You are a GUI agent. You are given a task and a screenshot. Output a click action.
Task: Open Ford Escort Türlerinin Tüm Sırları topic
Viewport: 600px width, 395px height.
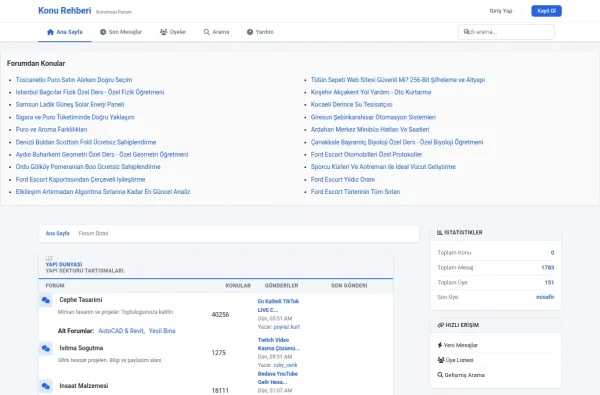(x=355, y=192)
